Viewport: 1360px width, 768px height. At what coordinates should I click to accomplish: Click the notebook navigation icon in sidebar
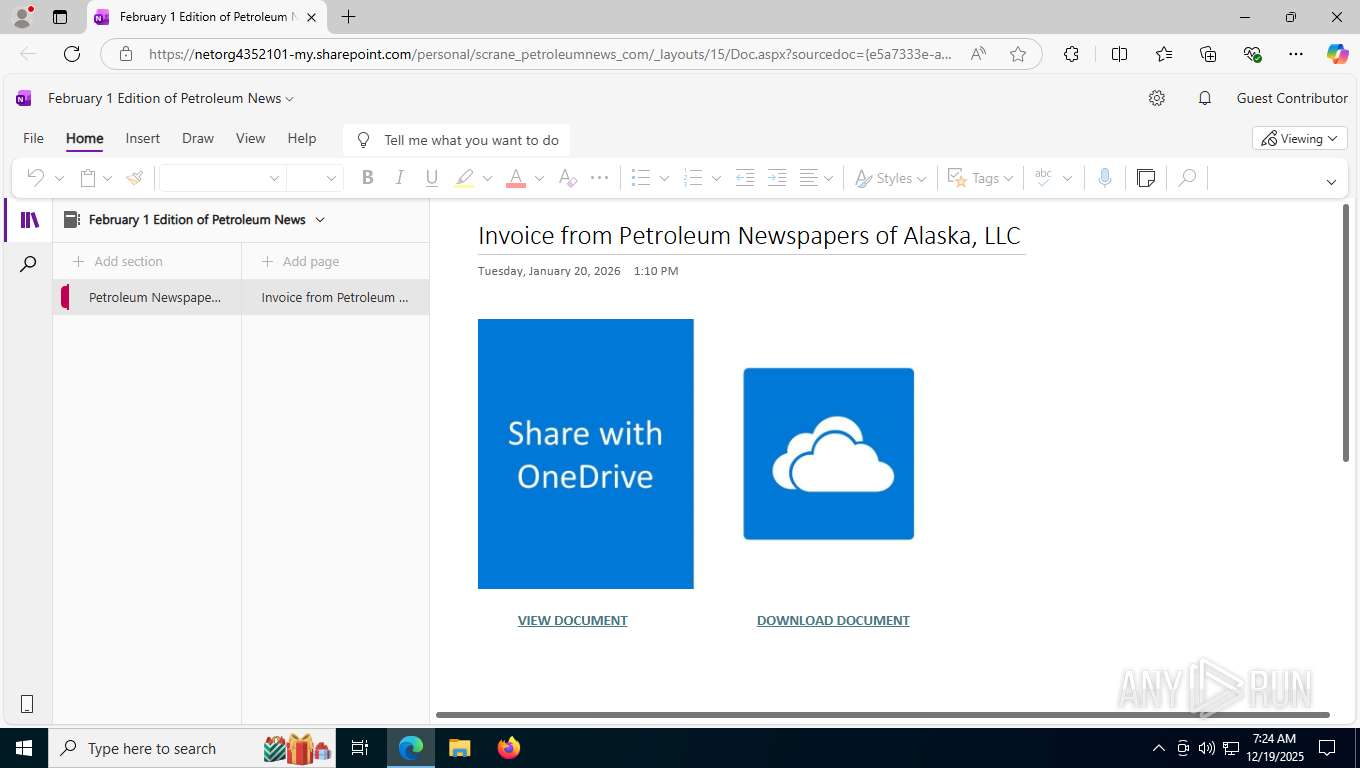(29, 220)
